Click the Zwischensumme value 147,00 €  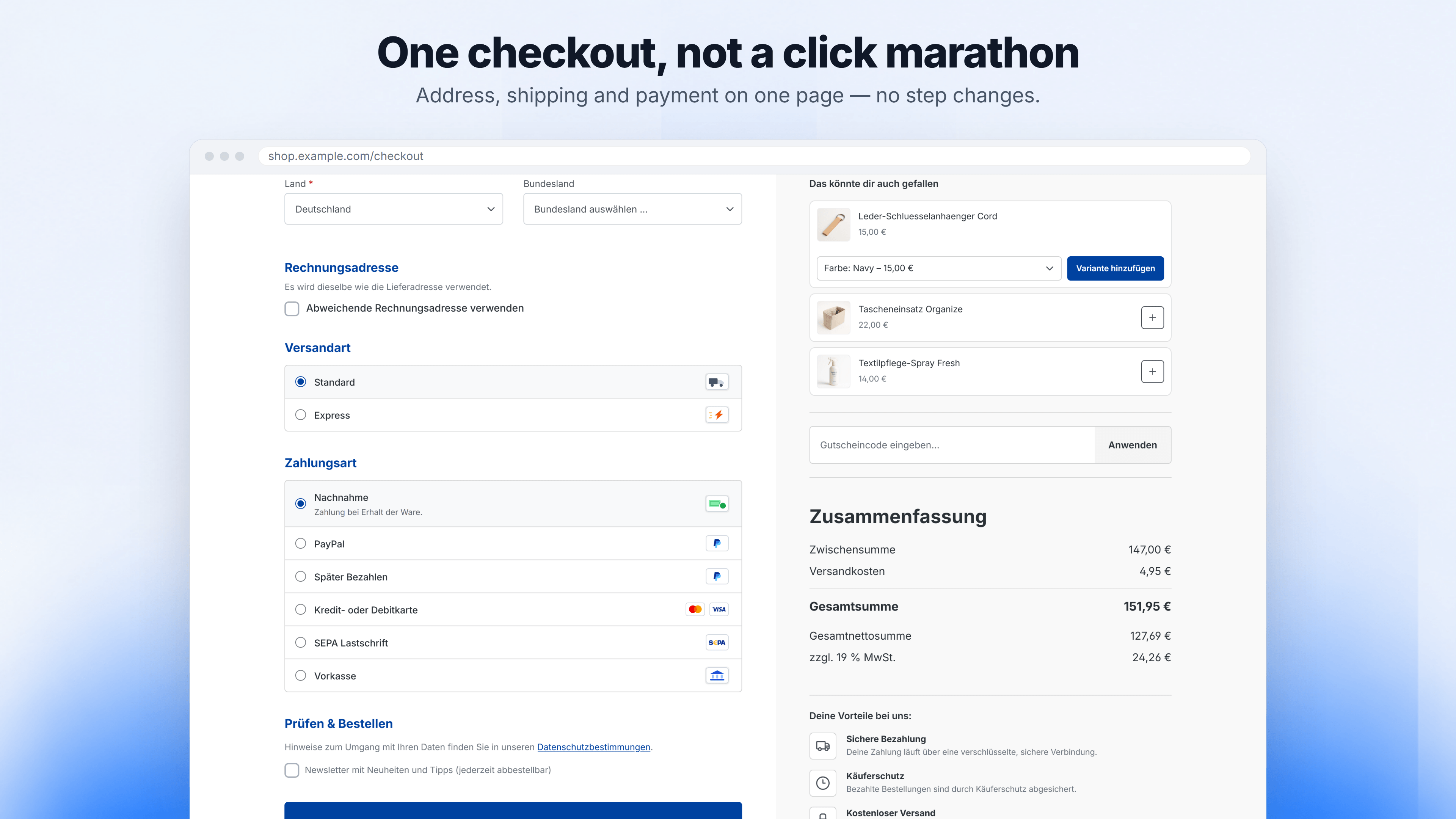point(1149,550)
